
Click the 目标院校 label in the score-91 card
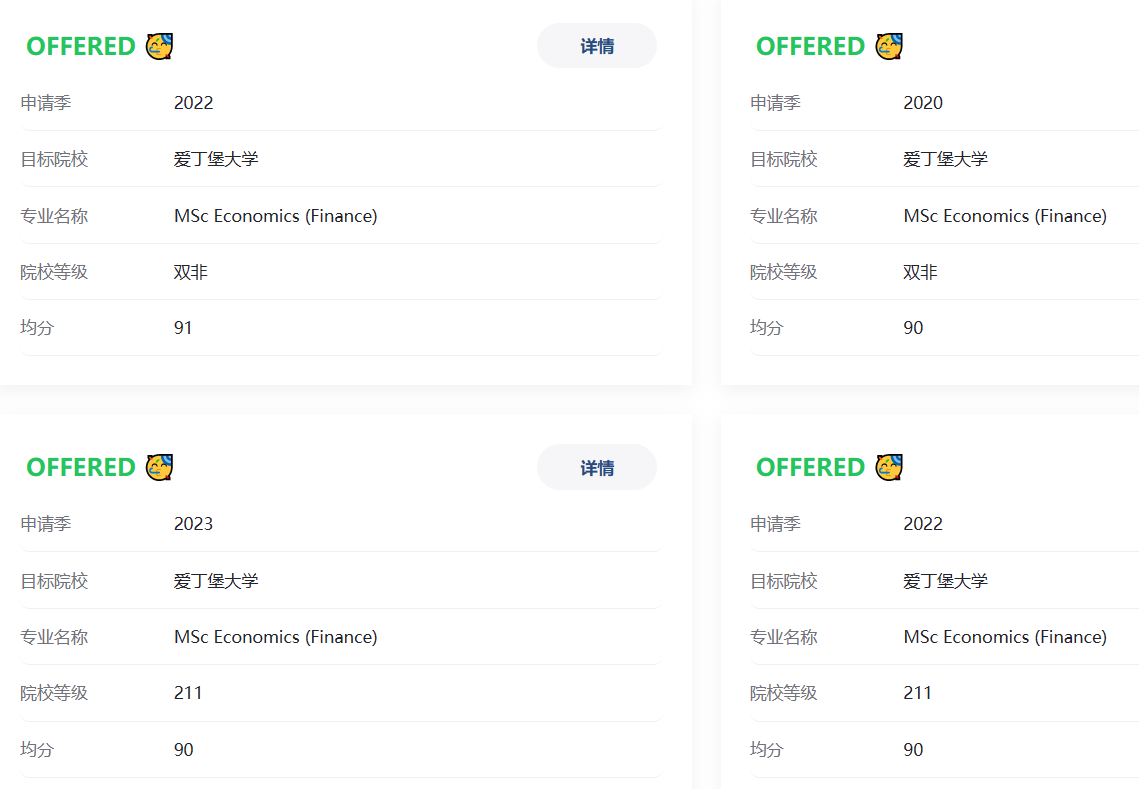coord(54,159)
